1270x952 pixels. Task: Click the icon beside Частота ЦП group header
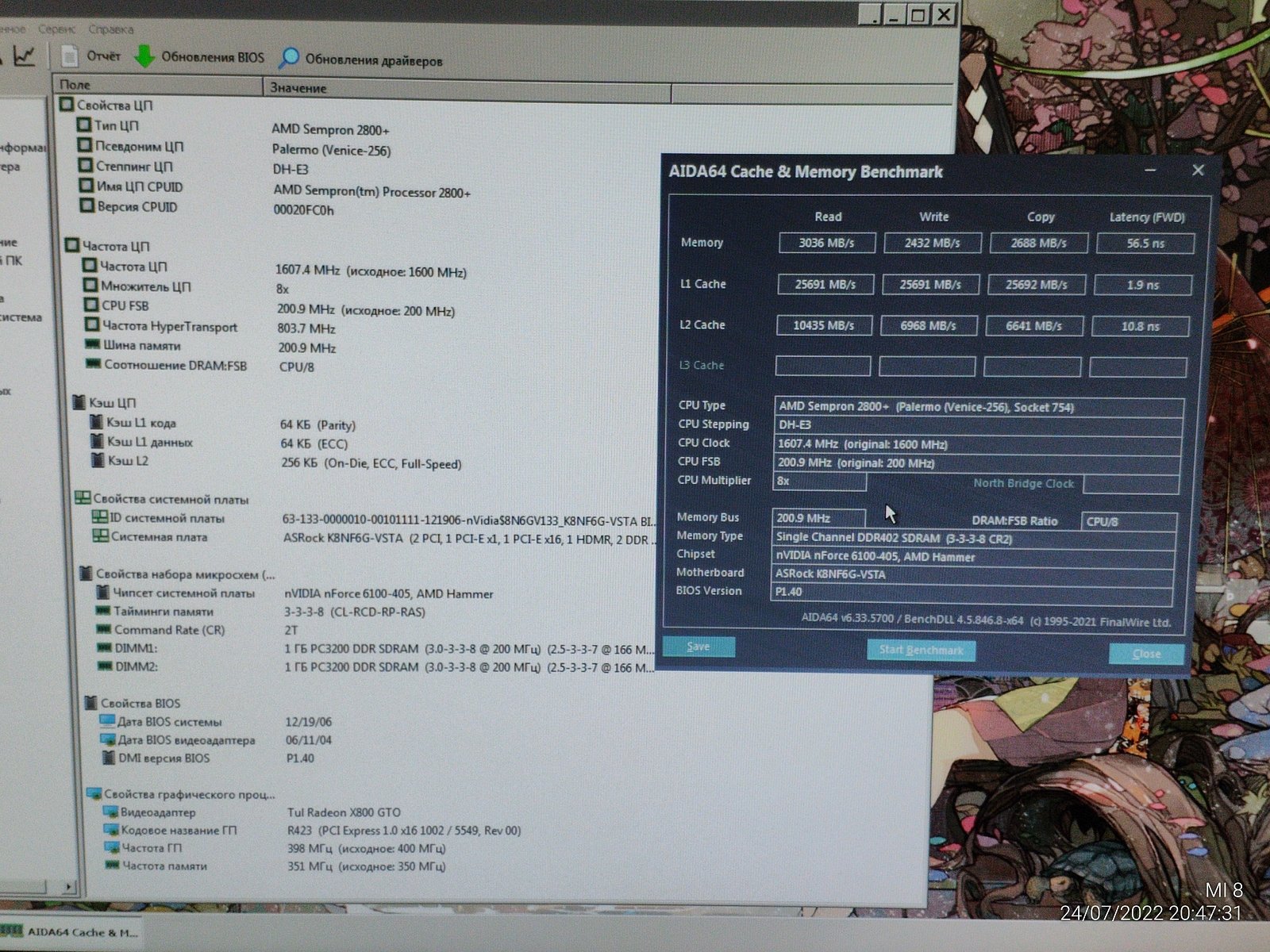point(72,246)
